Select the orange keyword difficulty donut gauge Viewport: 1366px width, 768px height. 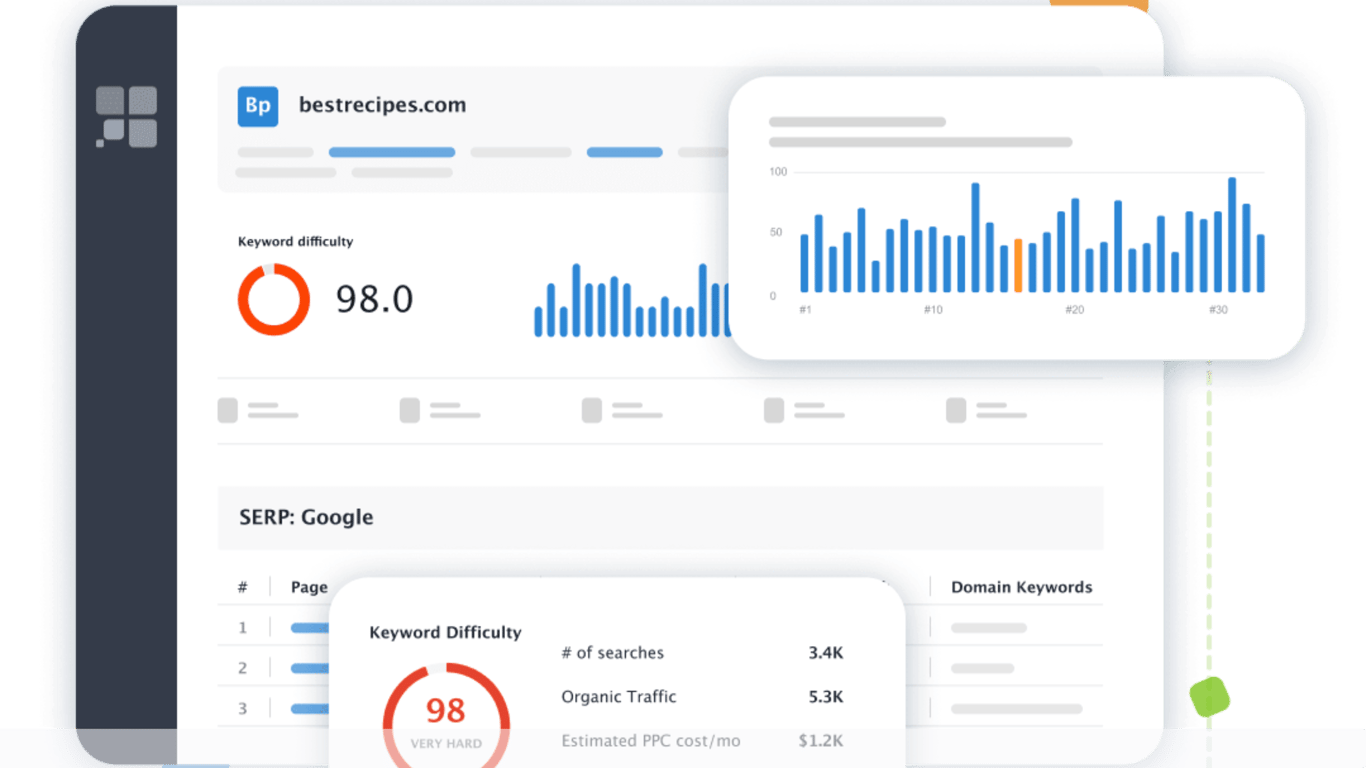(x=273, y=299)
